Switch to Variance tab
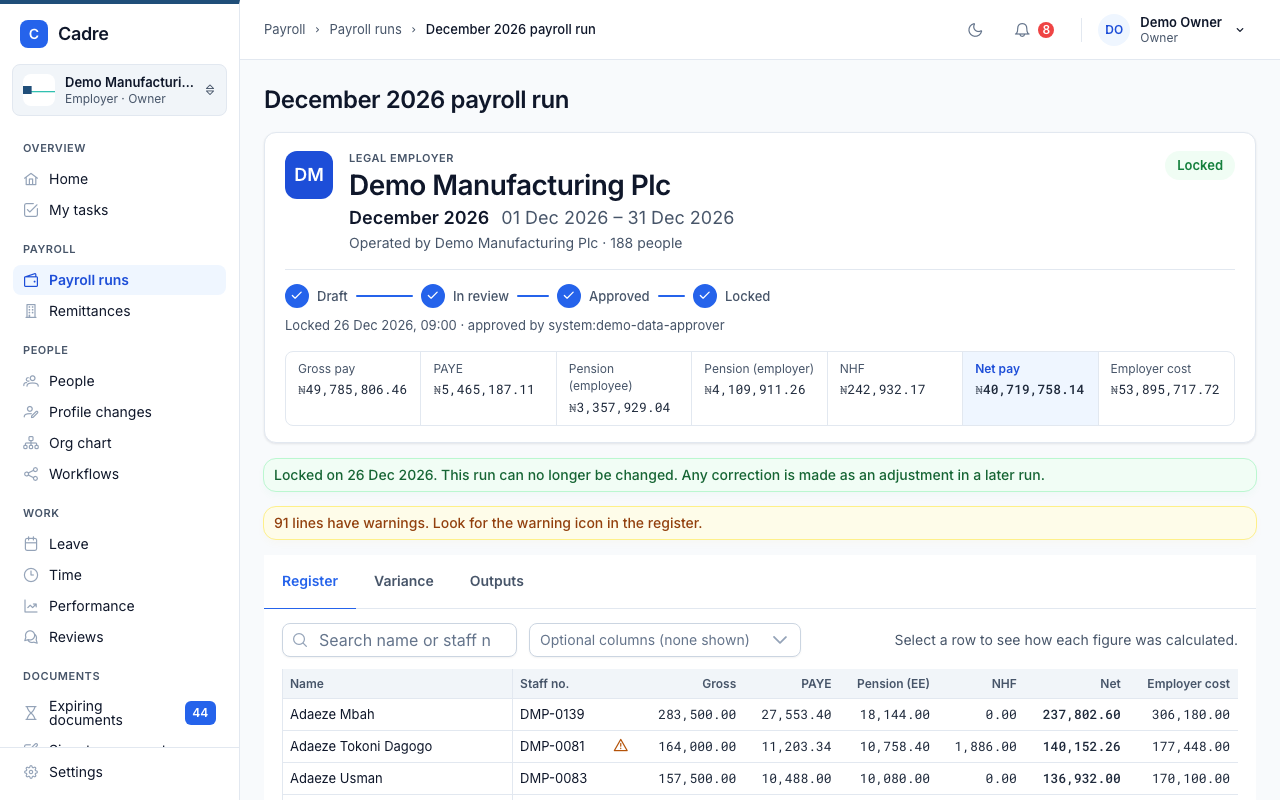The width and height of the screenshot is (1280, 800). point(404,581)
